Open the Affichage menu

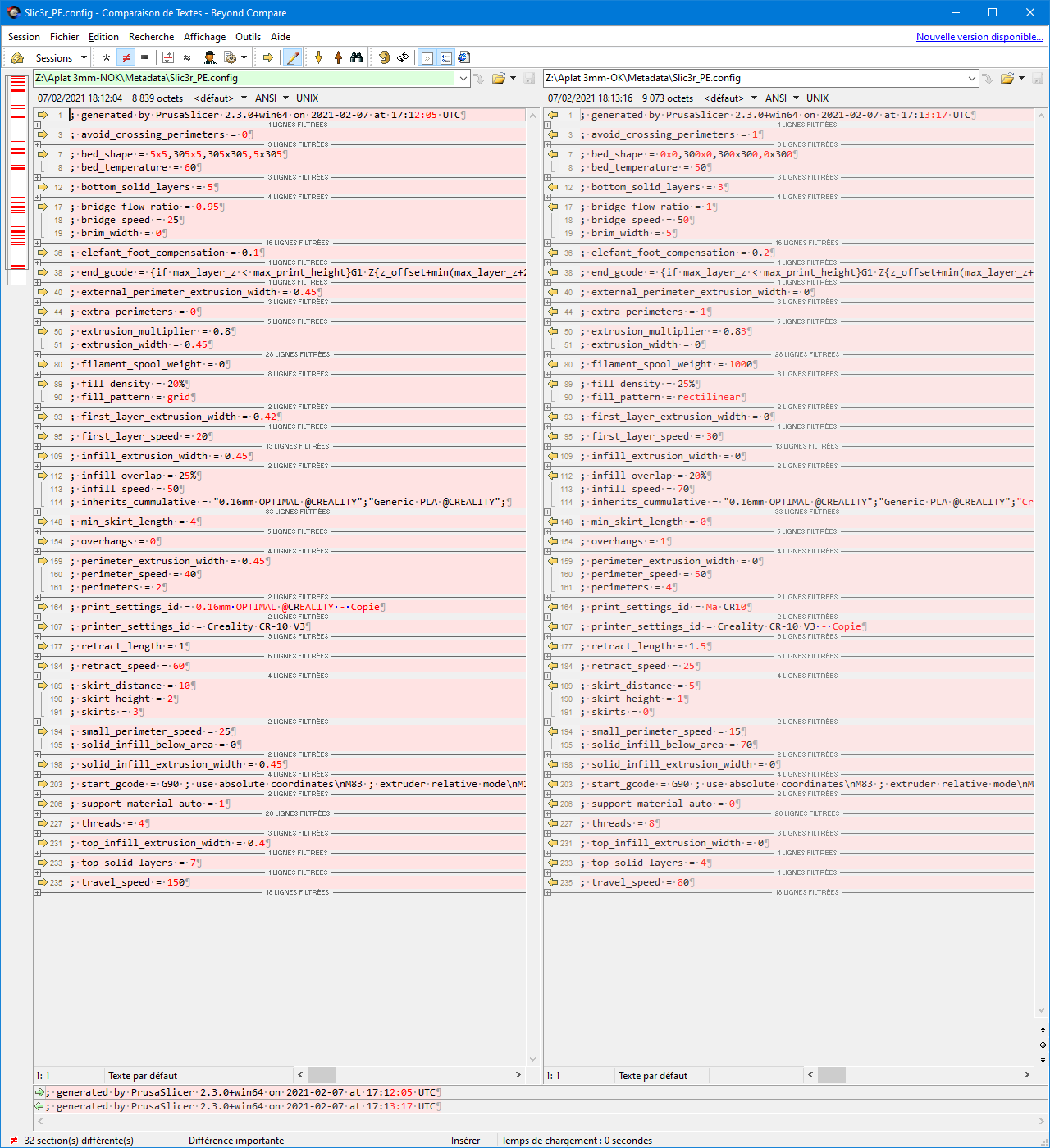[x=204, y=37]
